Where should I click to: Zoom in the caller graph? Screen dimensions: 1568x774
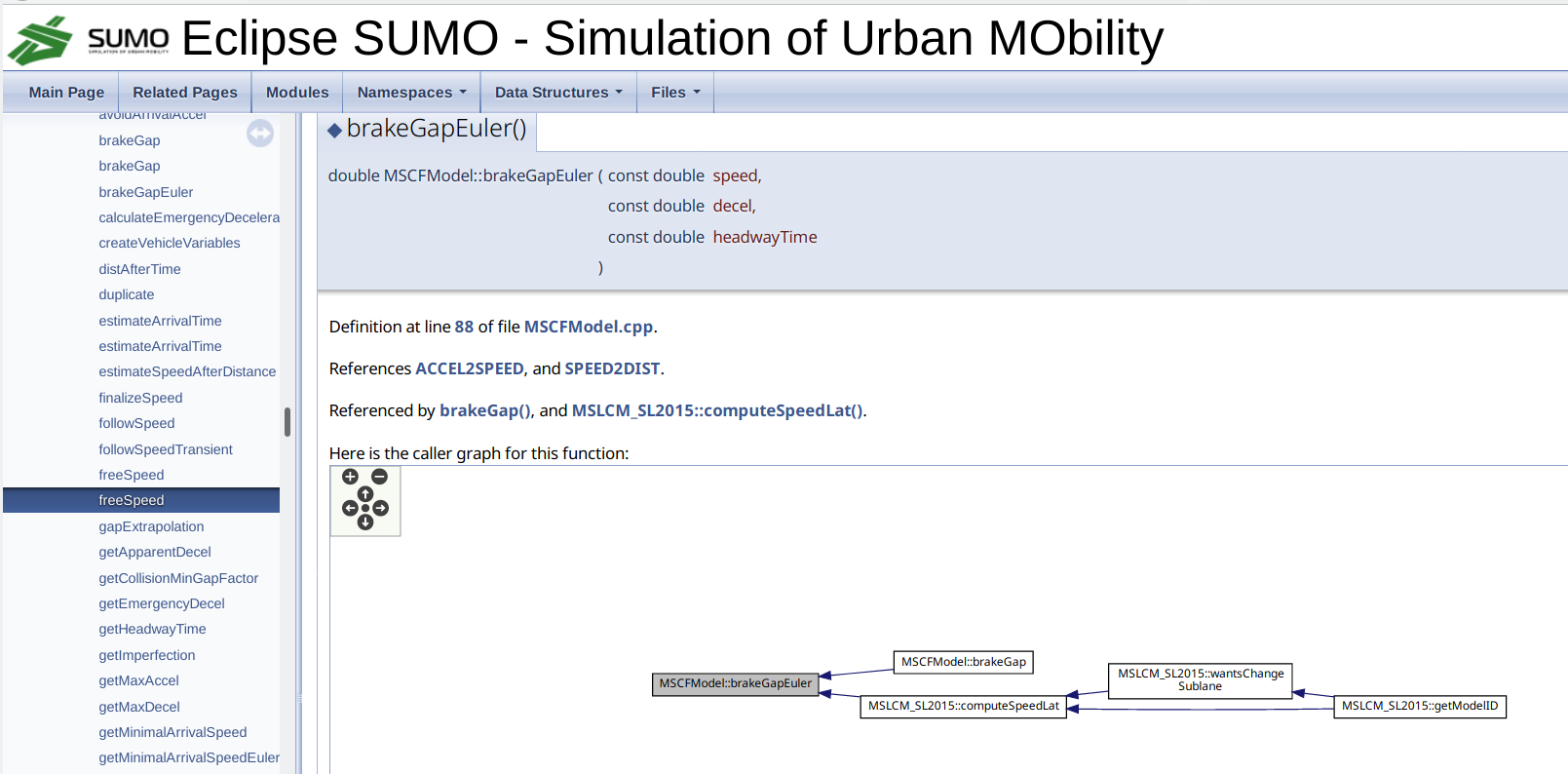351,477
